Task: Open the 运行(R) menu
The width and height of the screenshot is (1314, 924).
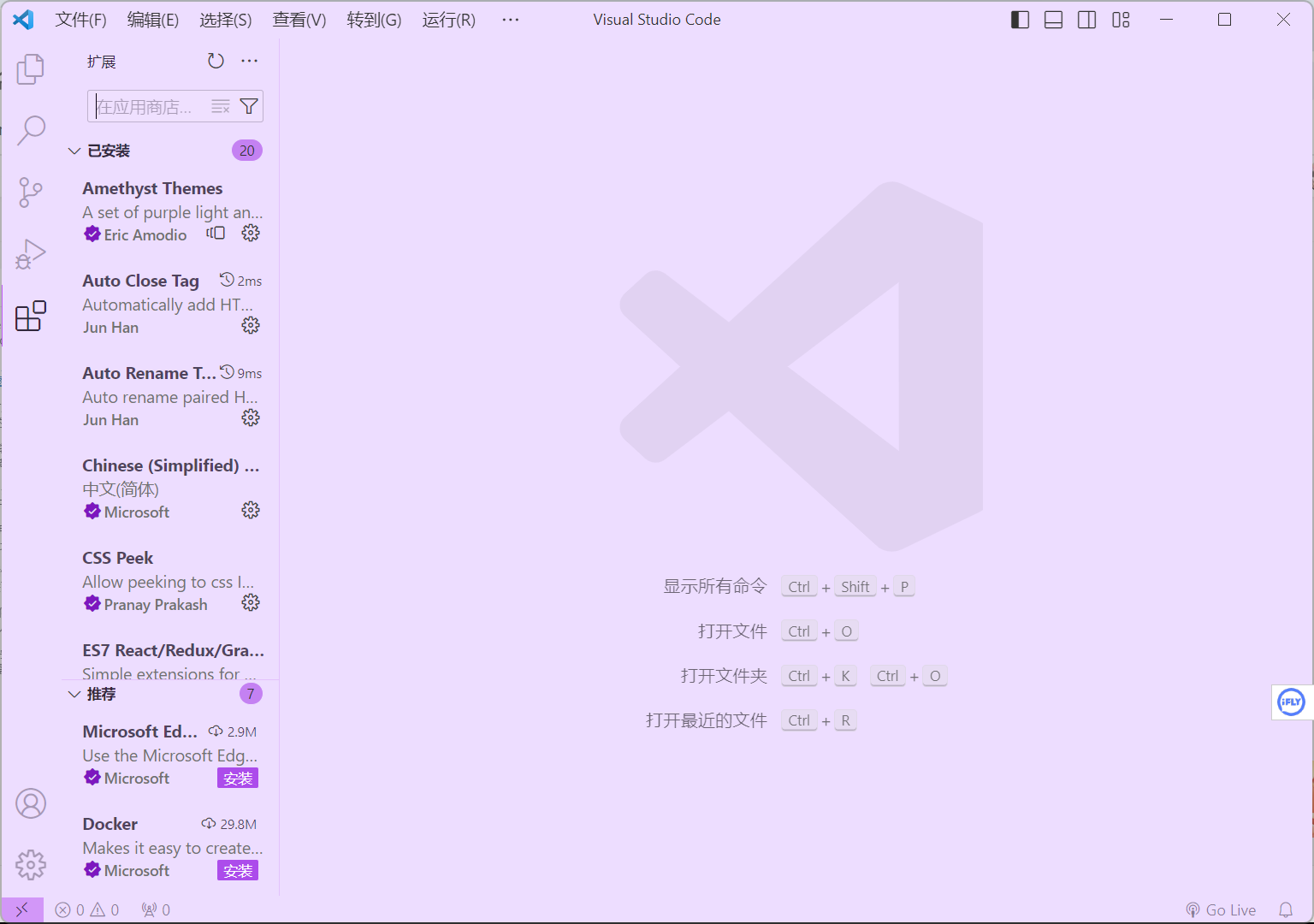Action: [x=449, y=20]
